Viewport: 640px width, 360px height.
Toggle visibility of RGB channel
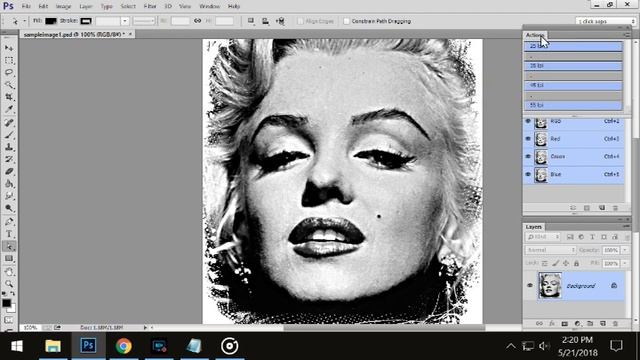(528, 121)
